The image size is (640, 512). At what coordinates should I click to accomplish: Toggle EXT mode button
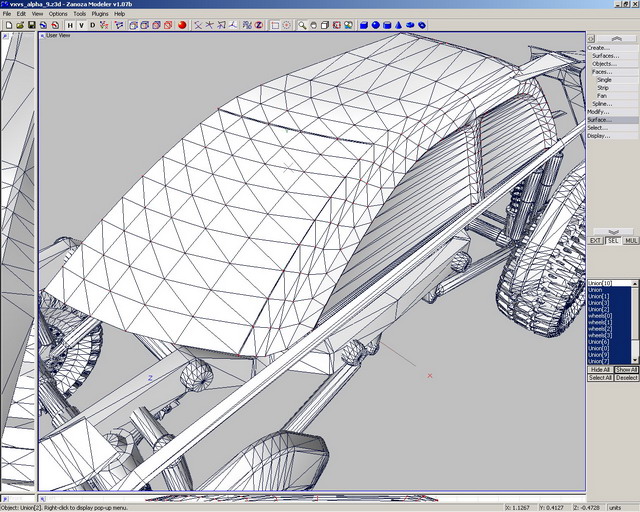[x=595, y=240]
